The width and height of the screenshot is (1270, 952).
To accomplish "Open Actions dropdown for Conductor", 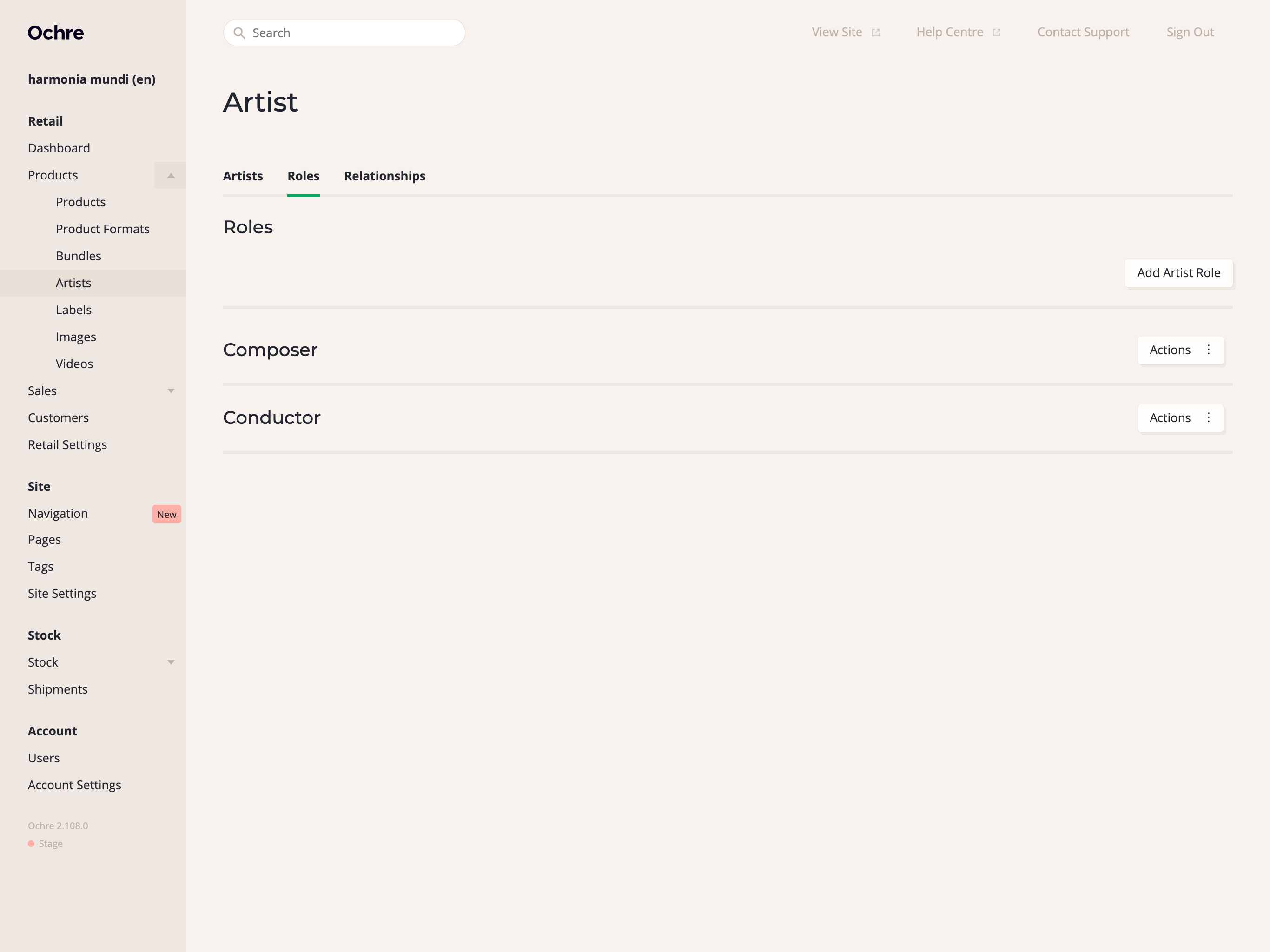I will tap(1170, 417).
